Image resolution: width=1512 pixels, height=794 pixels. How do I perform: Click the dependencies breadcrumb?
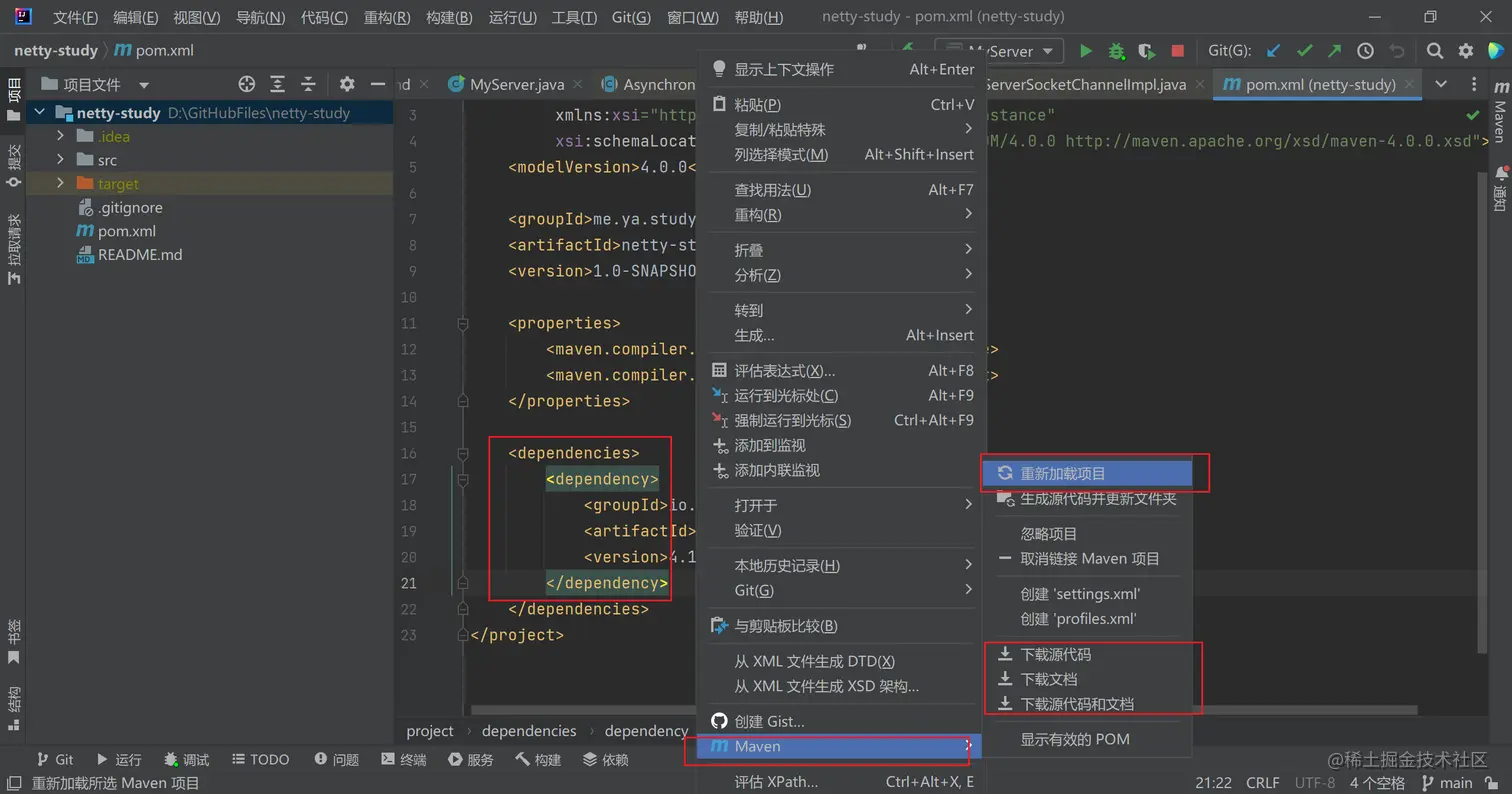[x=529, y=731]
